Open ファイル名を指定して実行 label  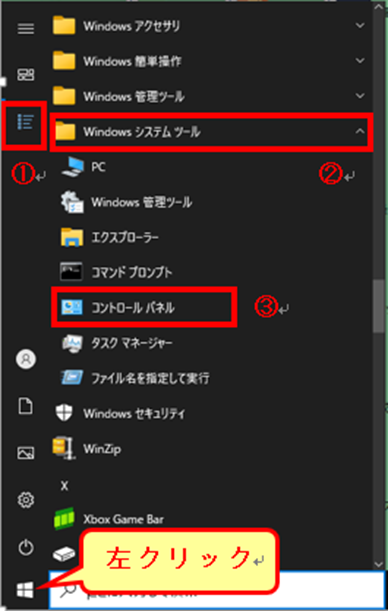click(150, 378)
